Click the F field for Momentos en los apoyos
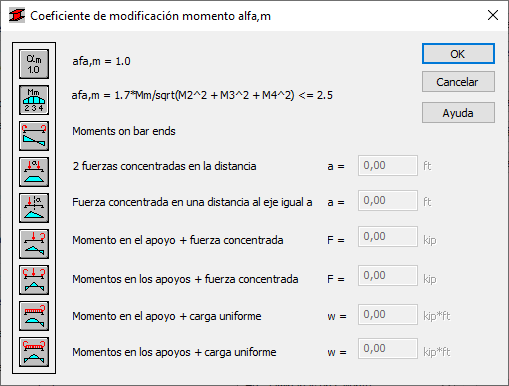 click(388, 276)
